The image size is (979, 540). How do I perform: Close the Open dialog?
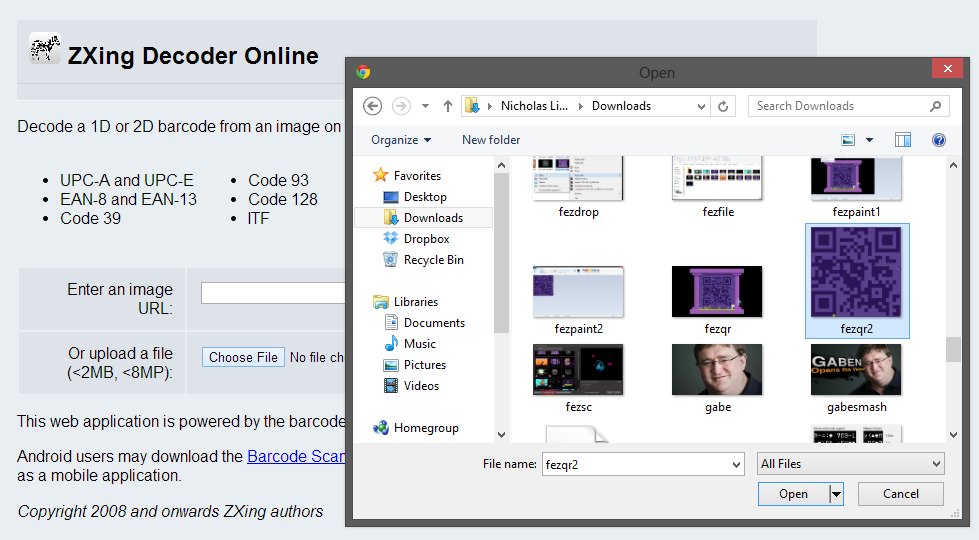(948, 68)
